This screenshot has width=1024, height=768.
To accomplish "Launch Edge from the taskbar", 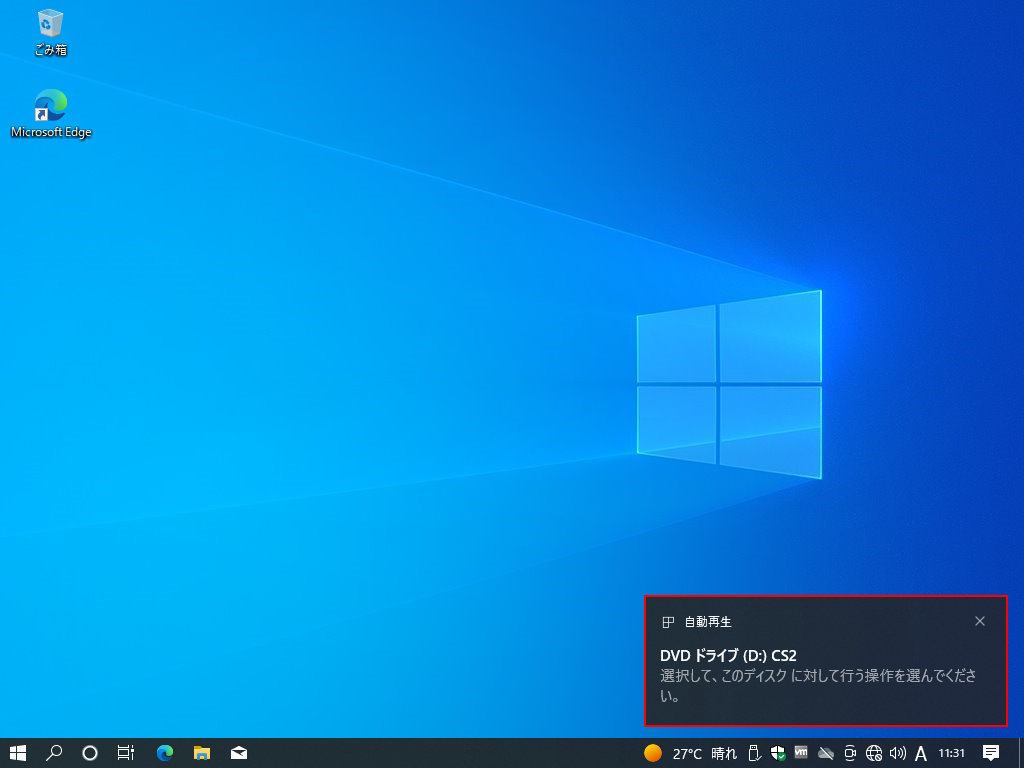I will point(165,753).
